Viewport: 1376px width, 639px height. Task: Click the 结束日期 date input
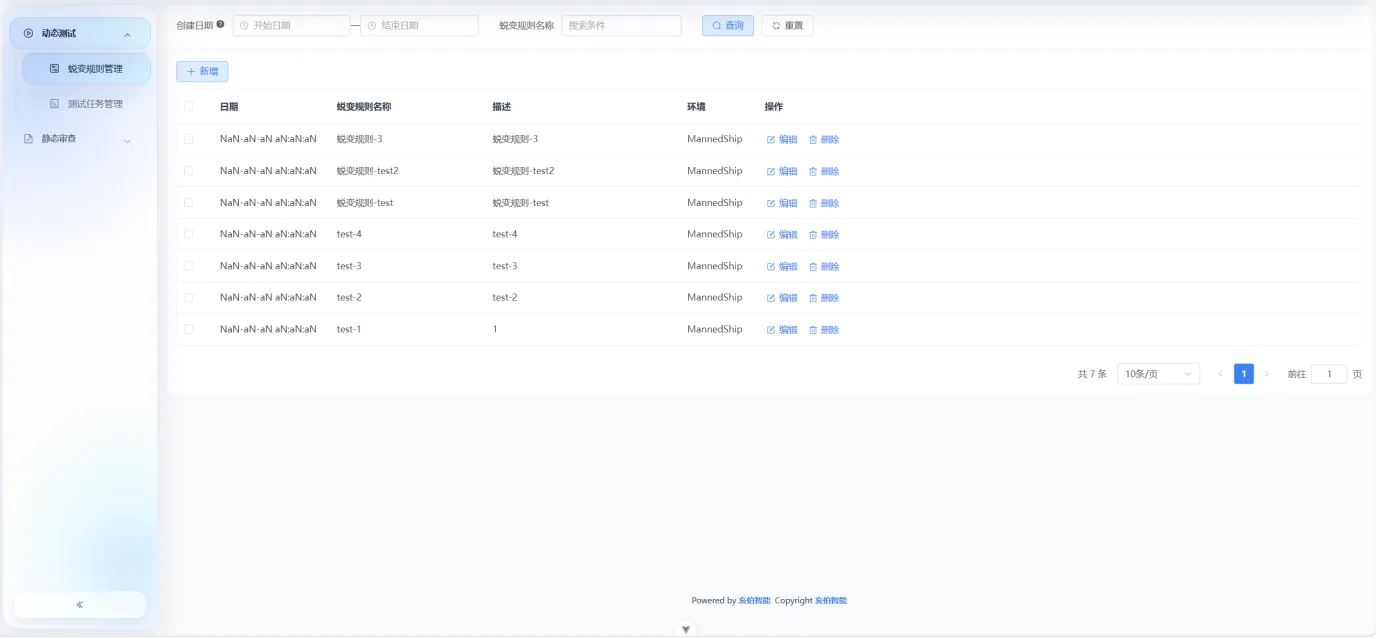(419, 25)
